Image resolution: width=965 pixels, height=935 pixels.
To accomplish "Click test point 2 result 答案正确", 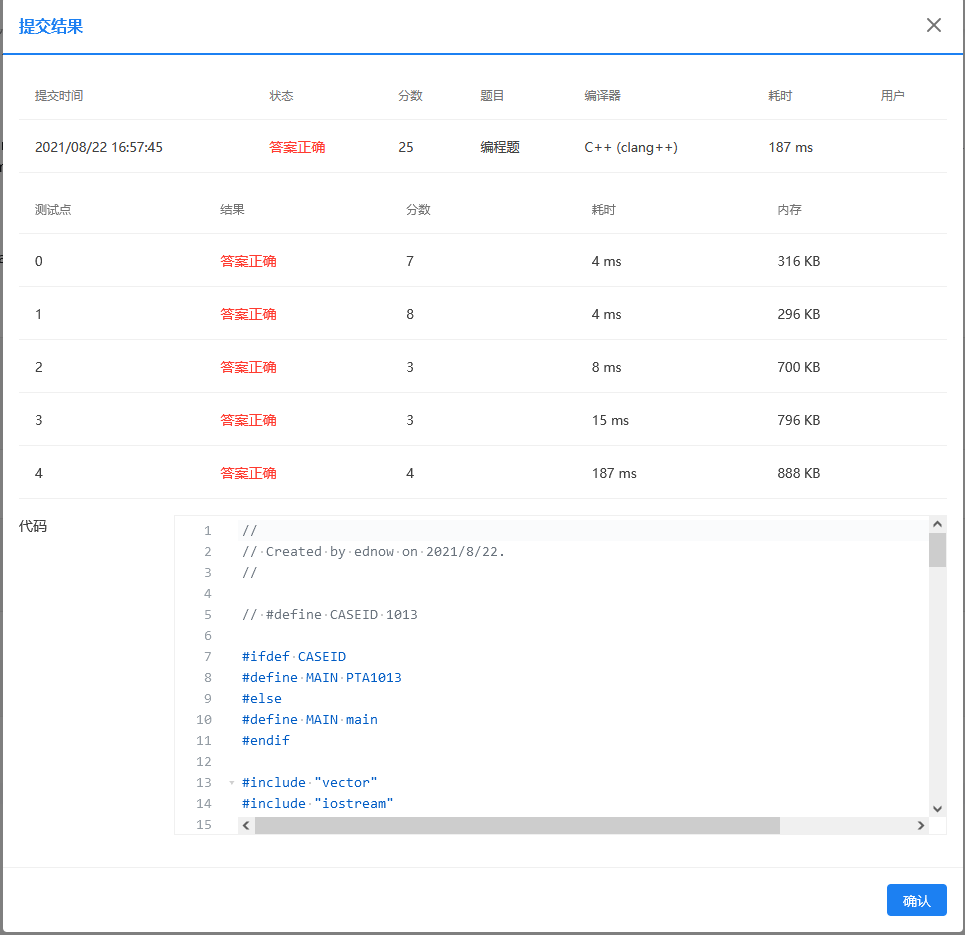I will coord(248,367).
